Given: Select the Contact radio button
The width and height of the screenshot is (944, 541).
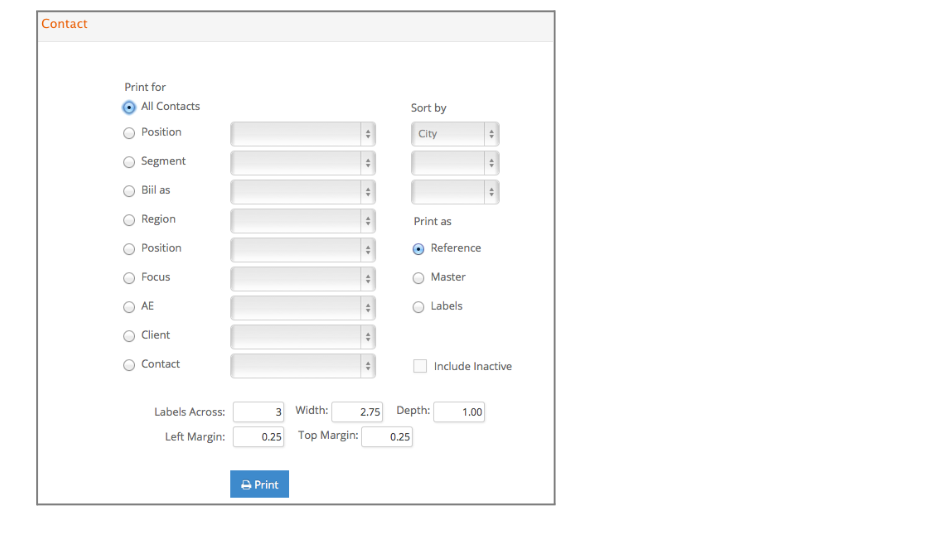Looking at the screenshot, I should (x=129, y=365).
